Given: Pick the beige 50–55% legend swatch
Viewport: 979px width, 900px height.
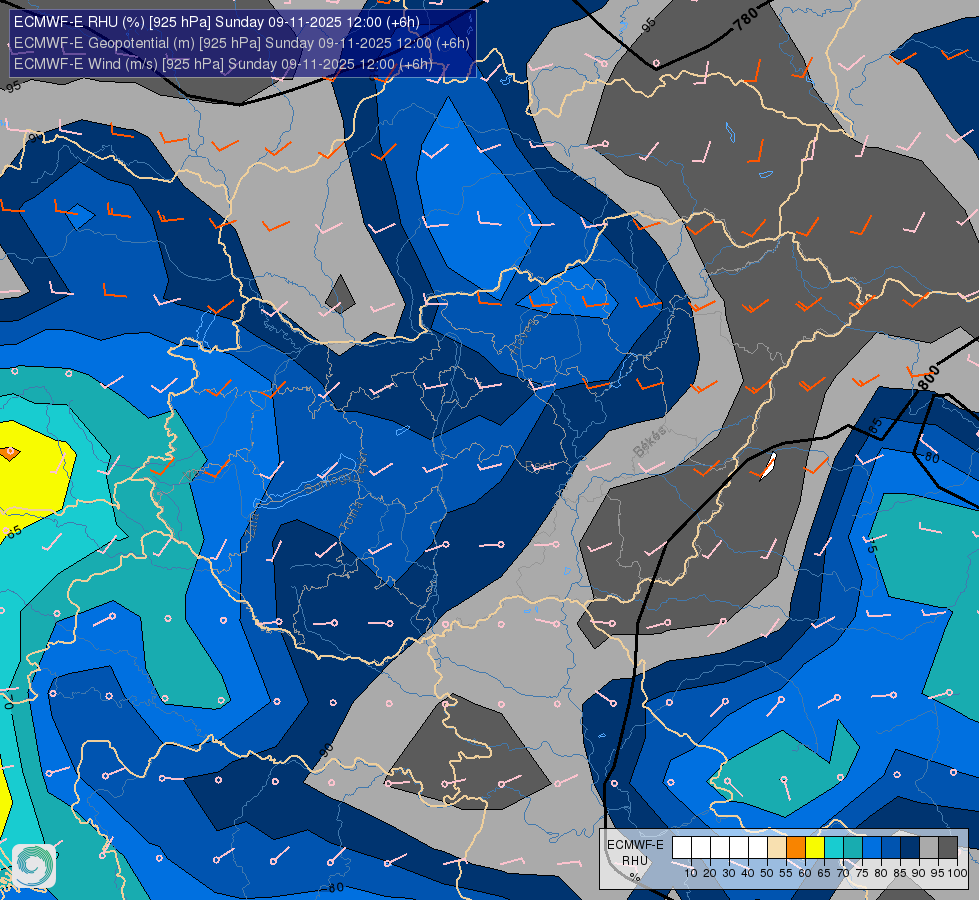Looking at the screenshot, I should (x=777, y=848).
